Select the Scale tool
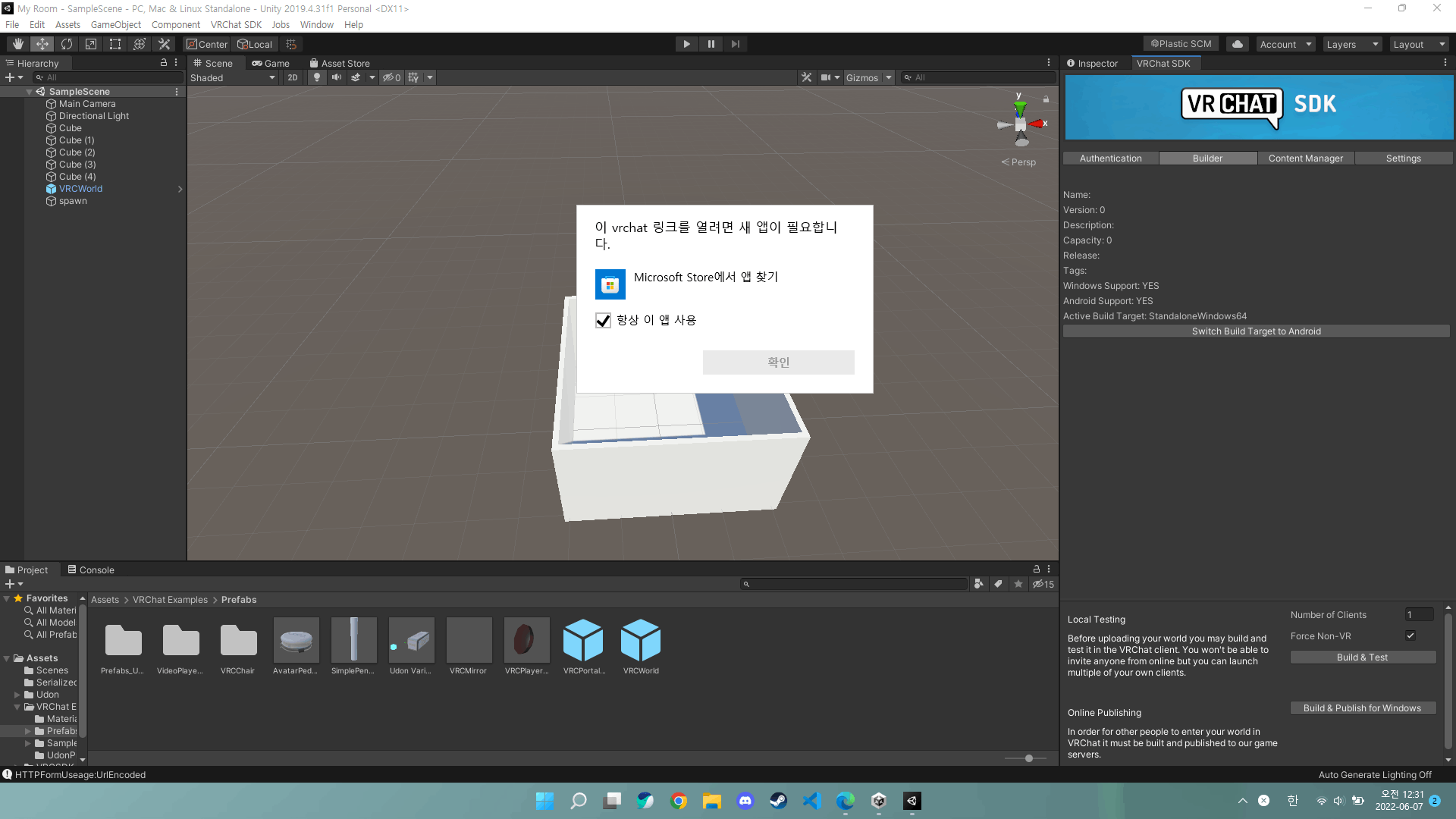Screen dimensions: 1456x819 click(x=91, y=44)
